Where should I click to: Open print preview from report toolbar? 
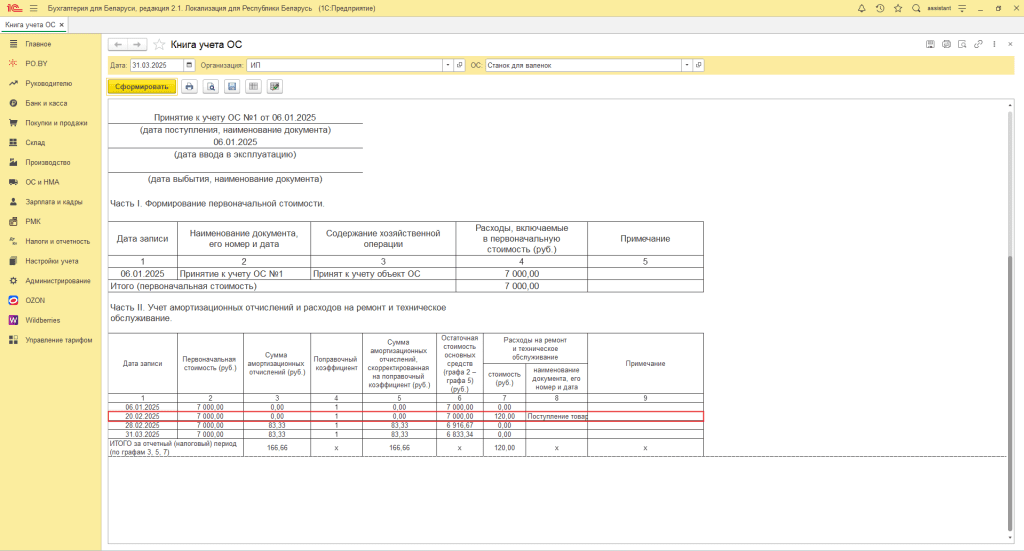(x=210, y=87)
